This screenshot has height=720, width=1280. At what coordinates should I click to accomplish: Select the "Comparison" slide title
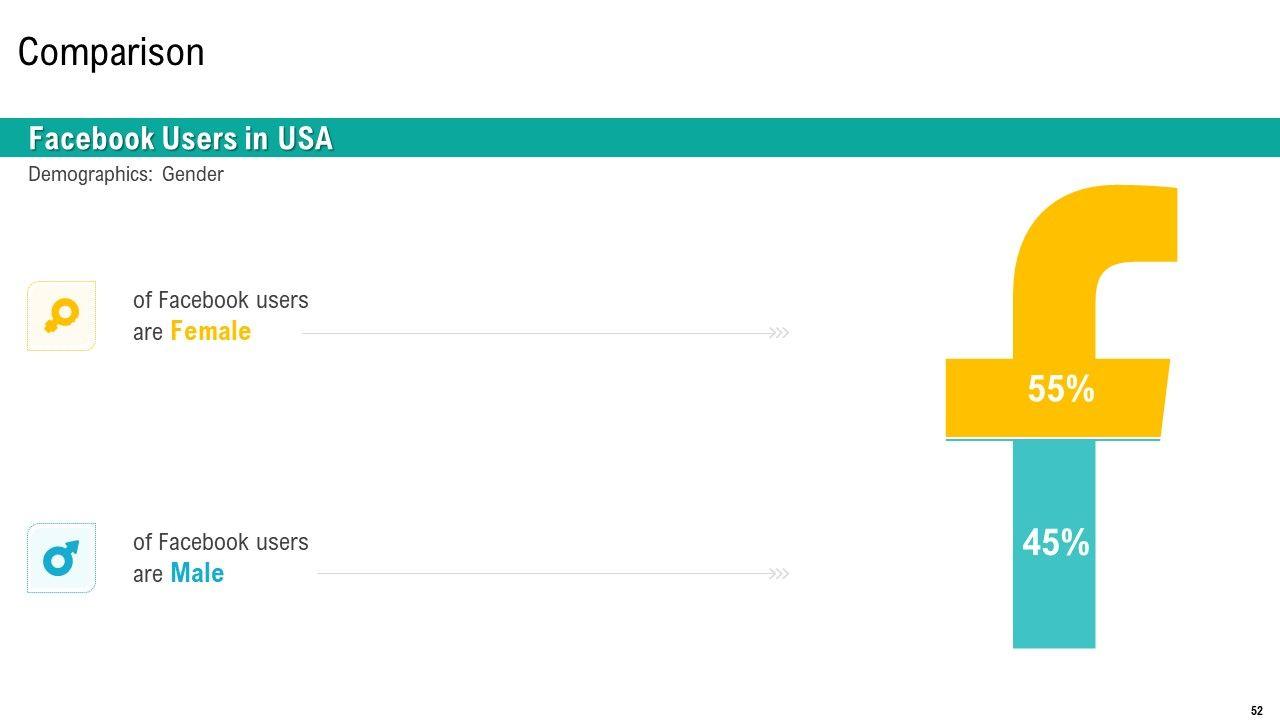coord(111,52)
